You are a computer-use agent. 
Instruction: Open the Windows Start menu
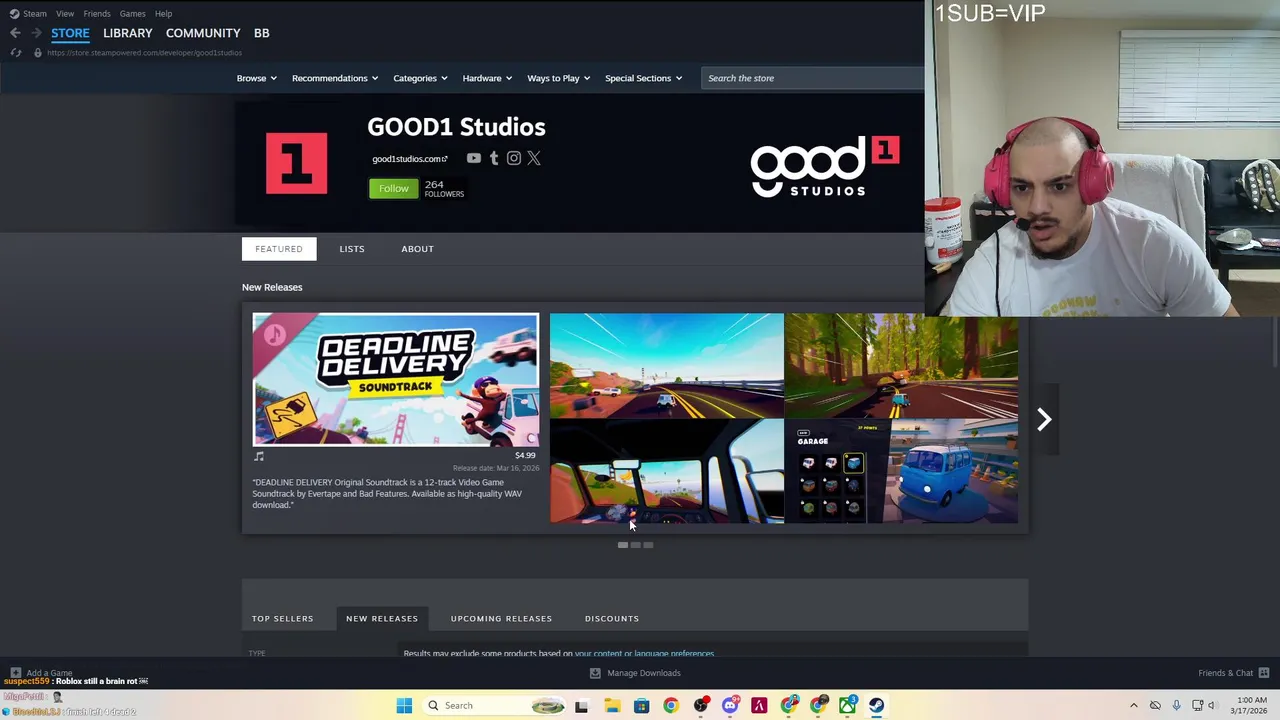coord(404,706)
